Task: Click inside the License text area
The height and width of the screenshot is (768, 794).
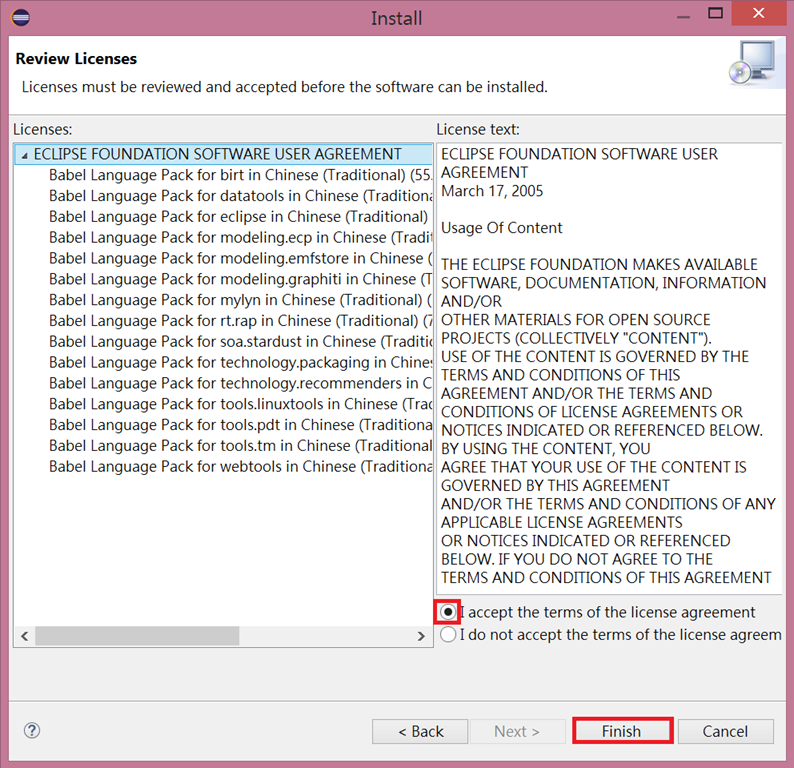Action: 609,369
